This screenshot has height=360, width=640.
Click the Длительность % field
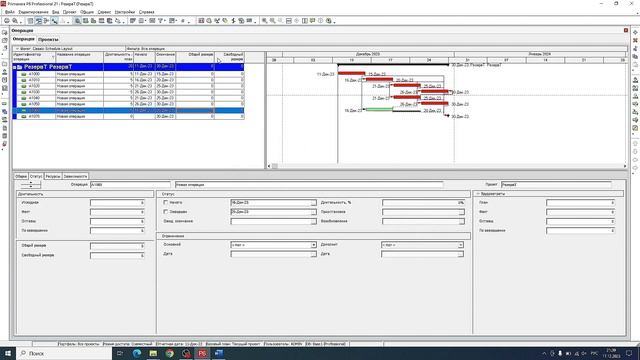(424, 203)
